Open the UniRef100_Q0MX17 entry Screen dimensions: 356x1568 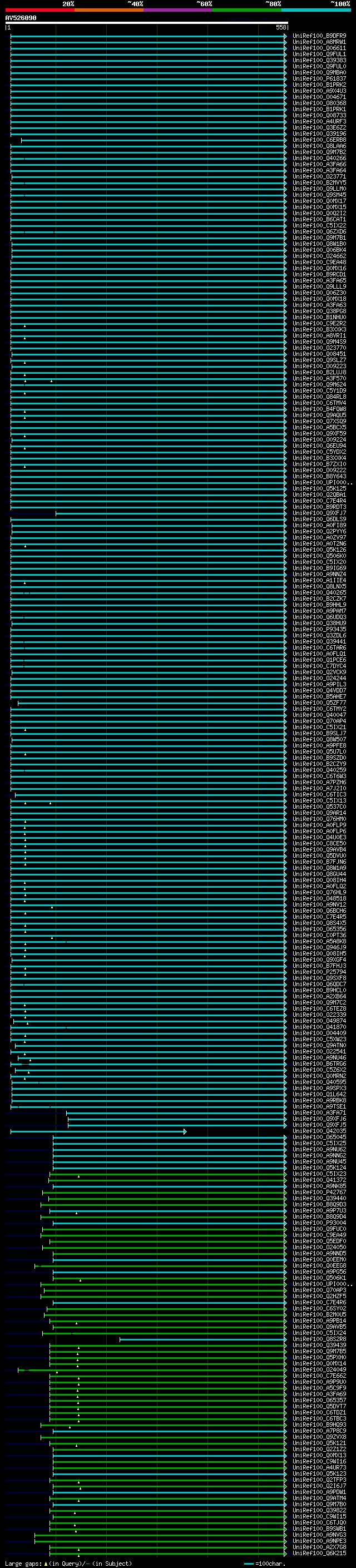319,201
